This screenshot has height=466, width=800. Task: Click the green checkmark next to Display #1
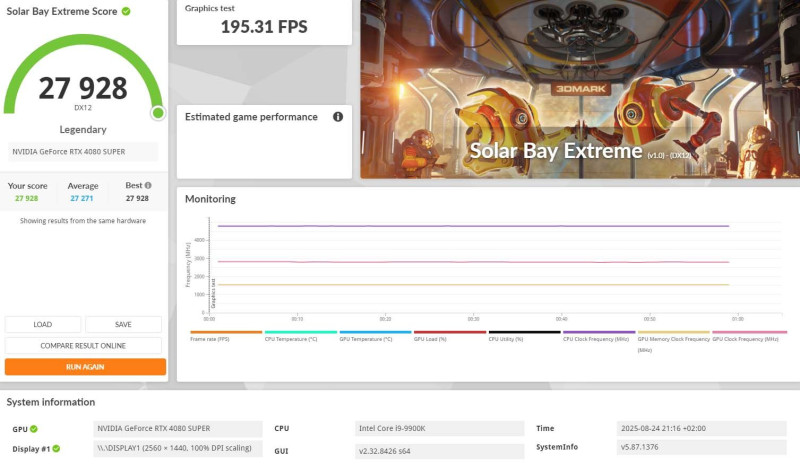[x=56, y=449]
